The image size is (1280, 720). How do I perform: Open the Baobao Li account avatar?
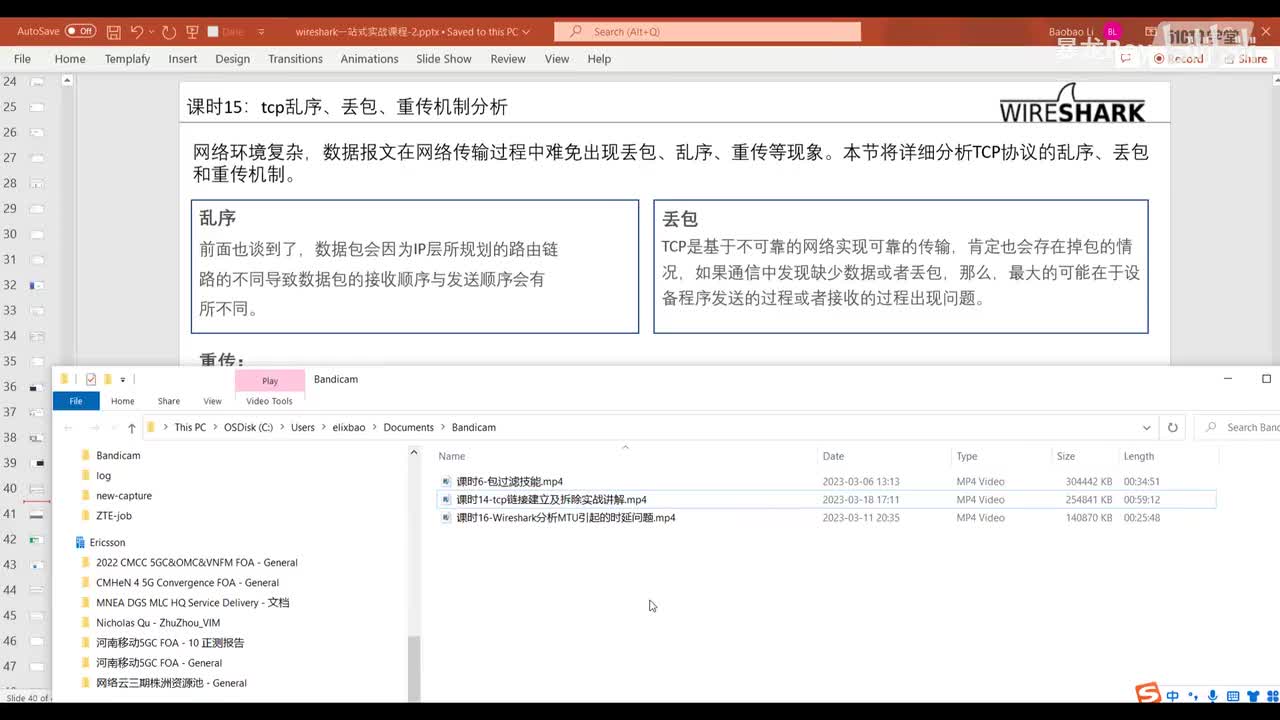pyautogui.click(x=1113, y=32)
